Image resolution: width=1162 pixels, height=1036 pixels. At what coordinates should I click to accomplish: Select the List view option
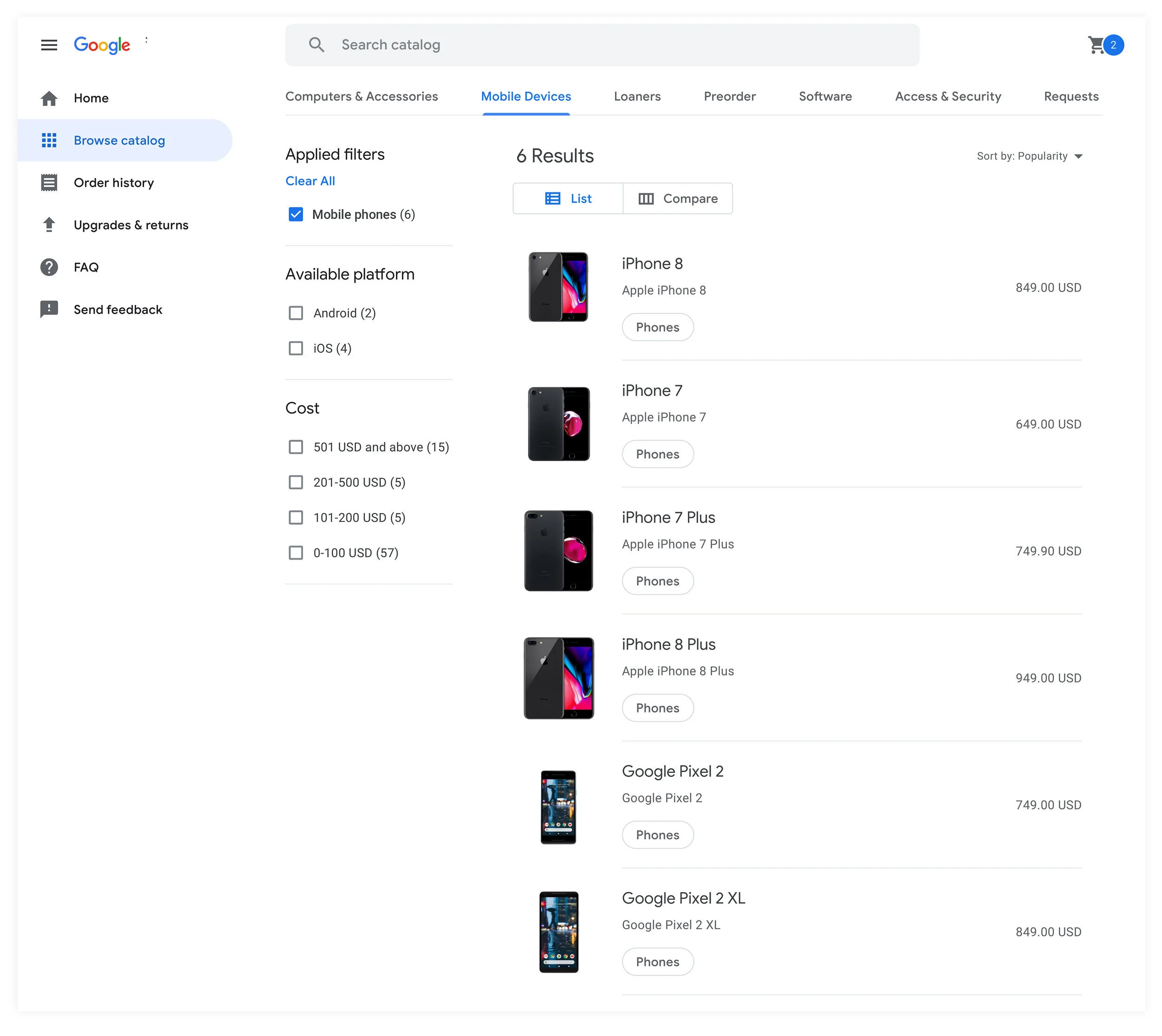click(x=568, y=198)
